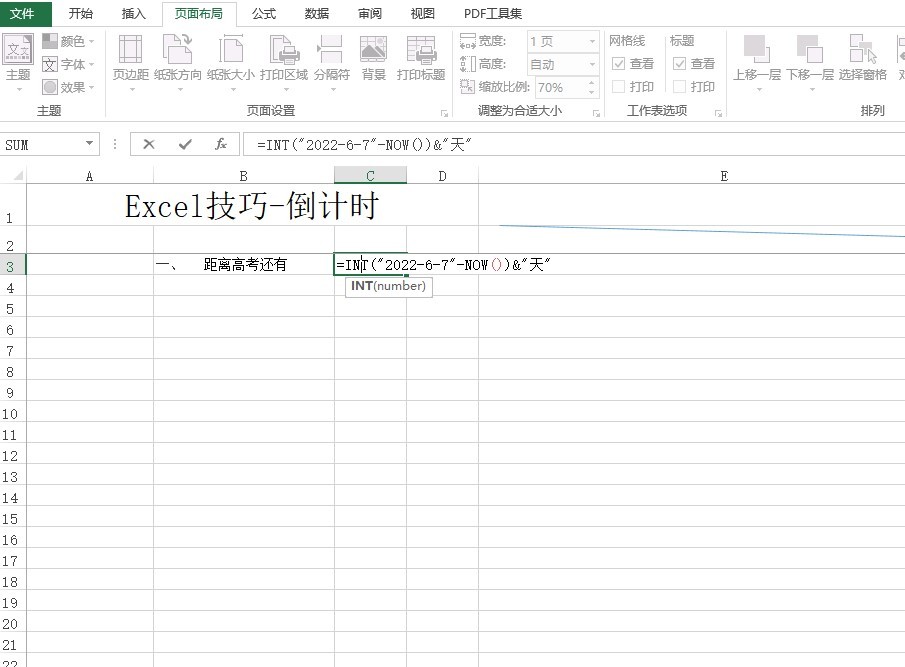905x667 pixels.
Task: Switch to the 视图 tab
Action: pos(422,13)
